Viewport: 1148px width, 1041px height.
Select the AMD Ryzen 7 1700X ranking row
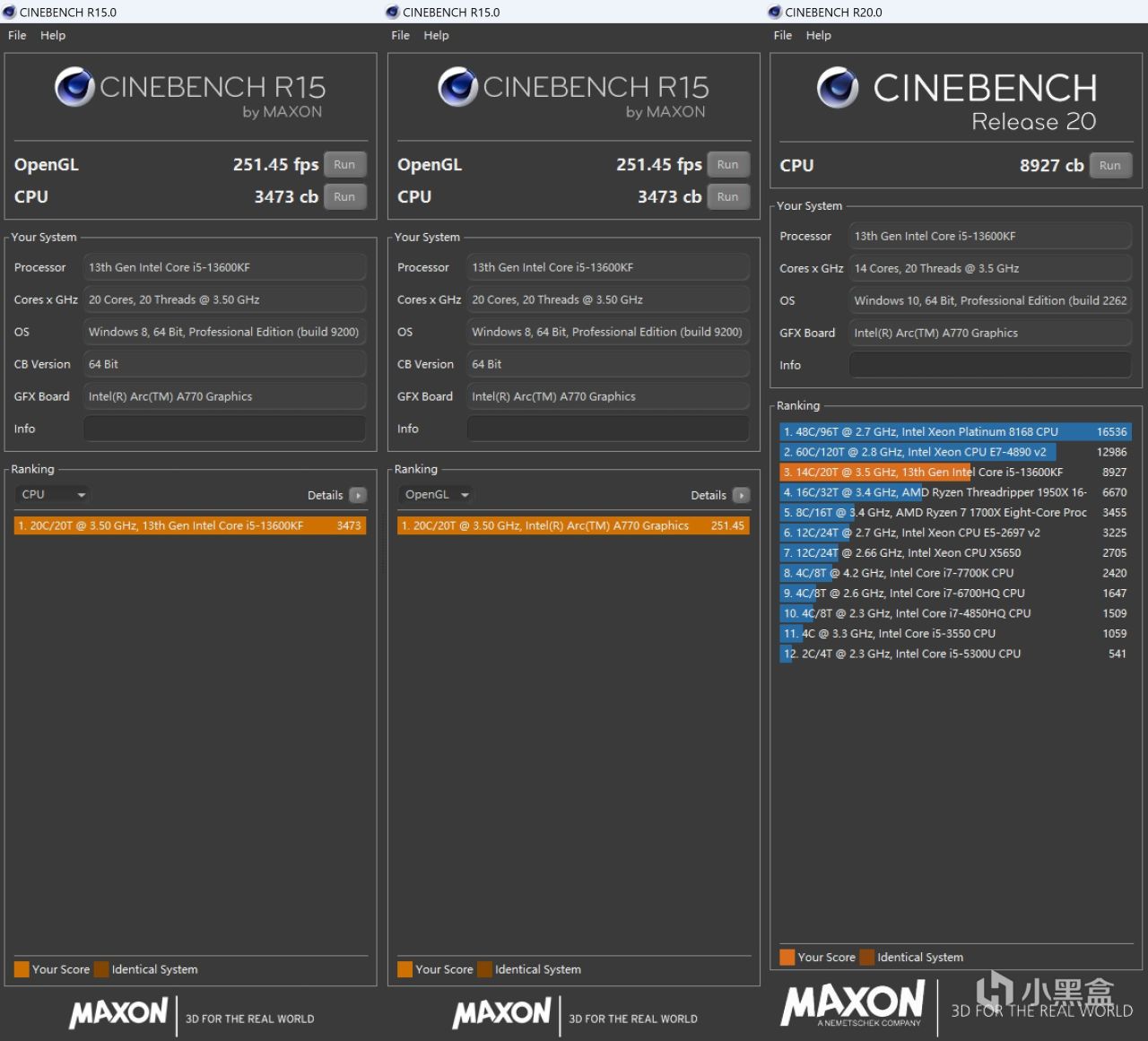955,513
